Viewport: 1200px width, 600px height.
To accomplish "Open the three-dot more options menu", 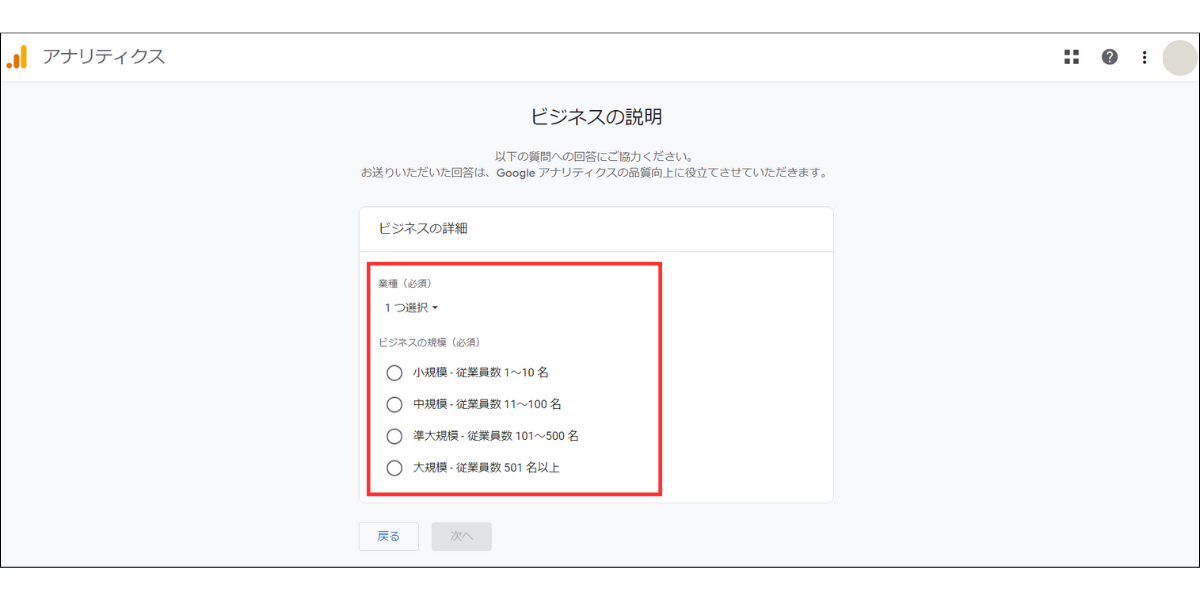I will 1144,57.
